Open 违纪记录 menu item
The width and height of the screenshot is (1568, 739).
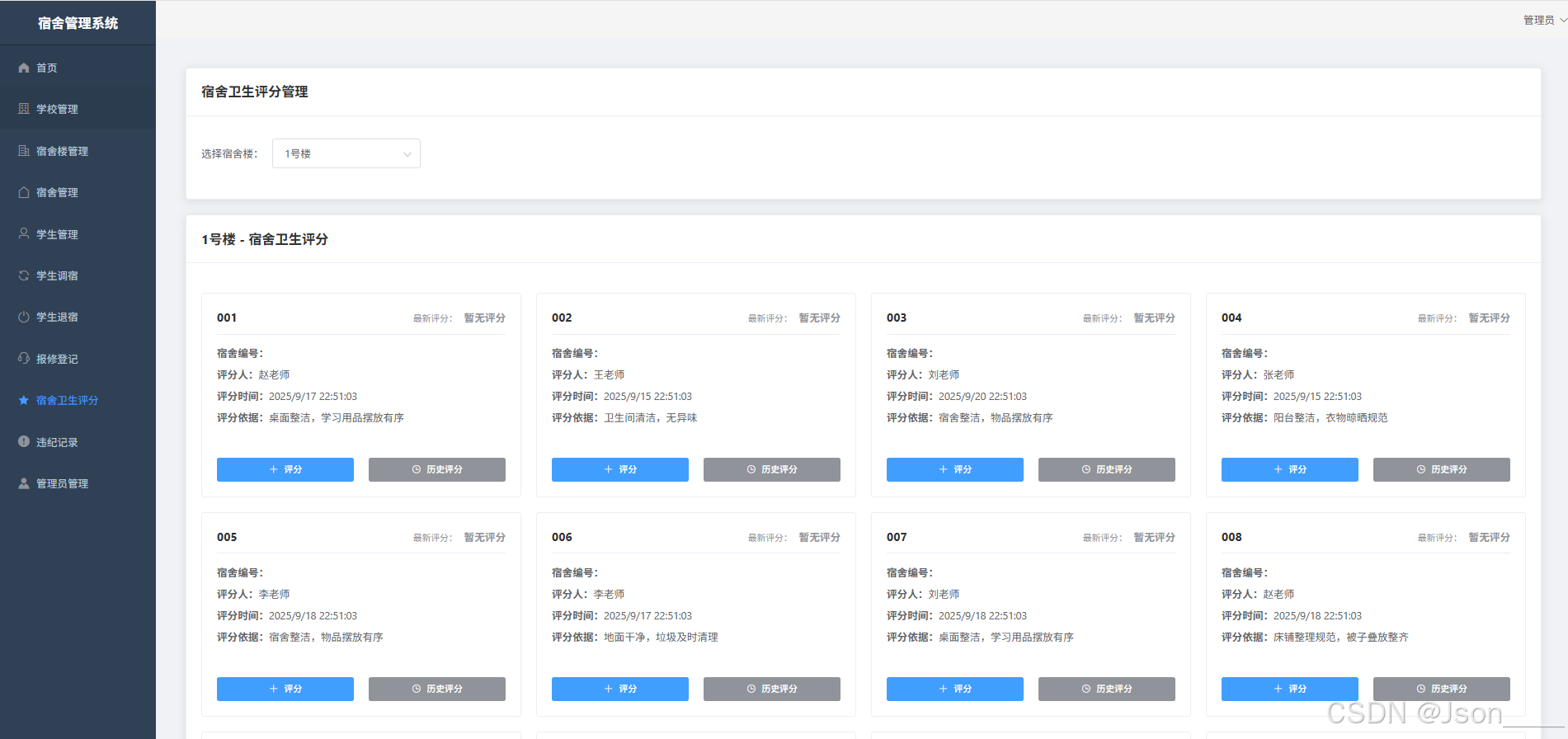click(78, 442)
